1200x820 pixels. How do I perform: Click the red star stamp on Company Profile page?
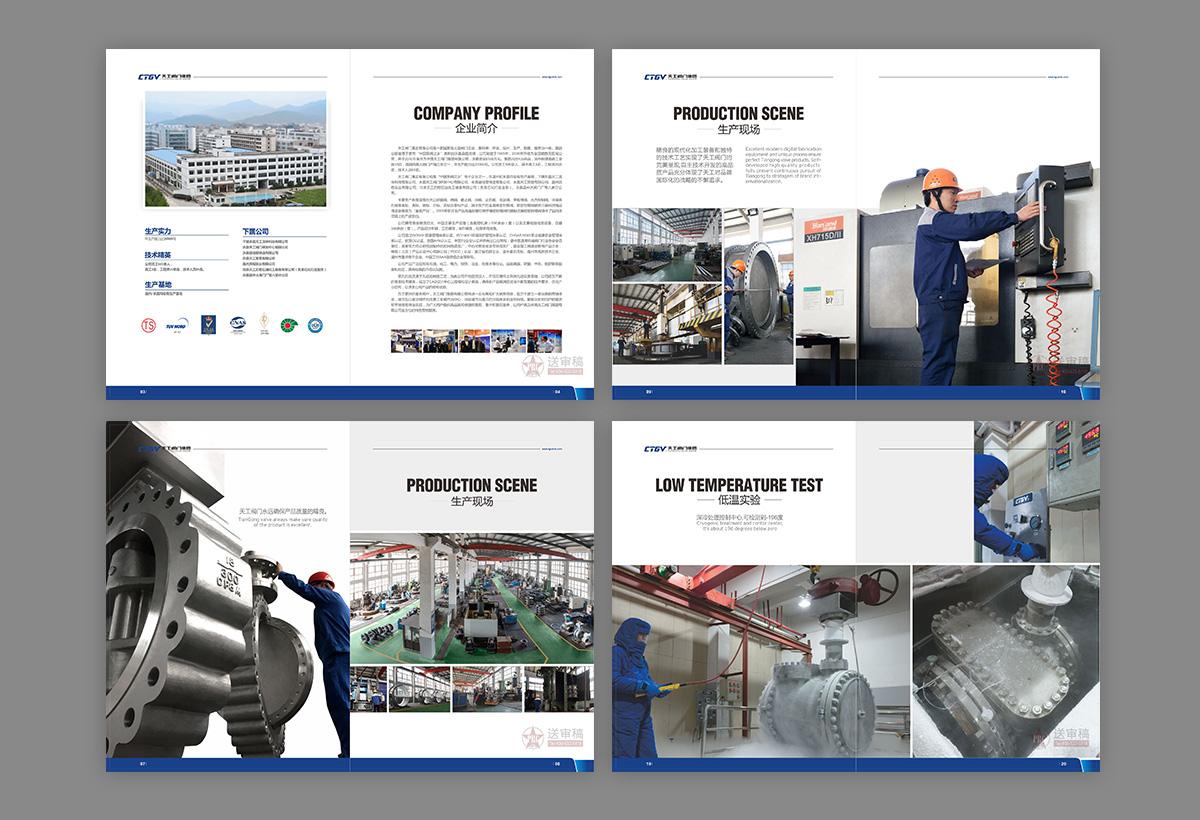[x=533, y=366]
